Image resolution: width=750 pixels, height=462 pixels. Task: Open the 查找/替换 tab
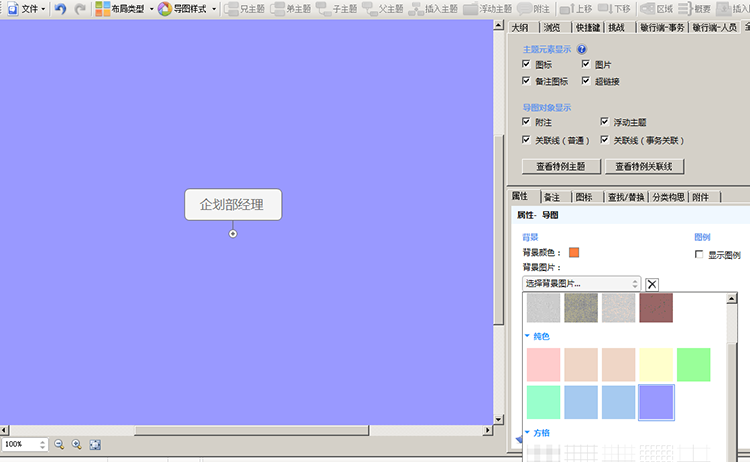(x=626, y=197)
